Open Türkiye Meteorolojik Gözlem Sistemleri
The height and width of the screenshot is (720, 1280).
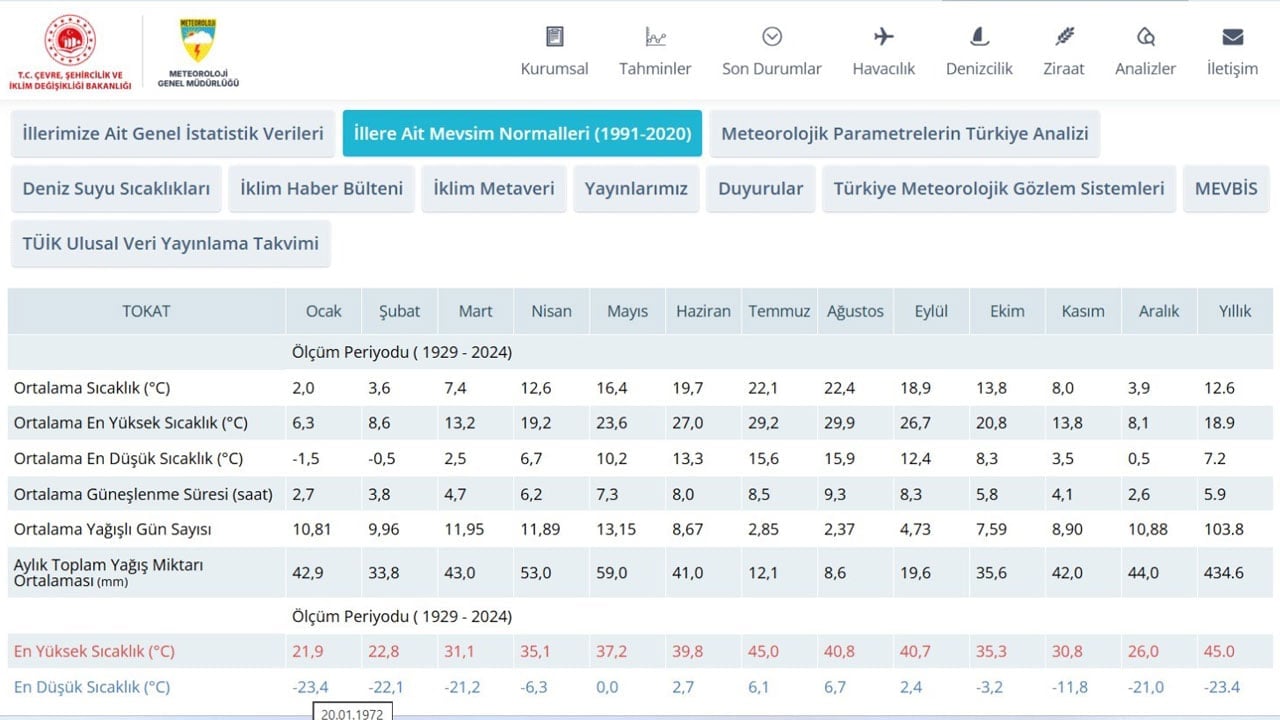998,188
